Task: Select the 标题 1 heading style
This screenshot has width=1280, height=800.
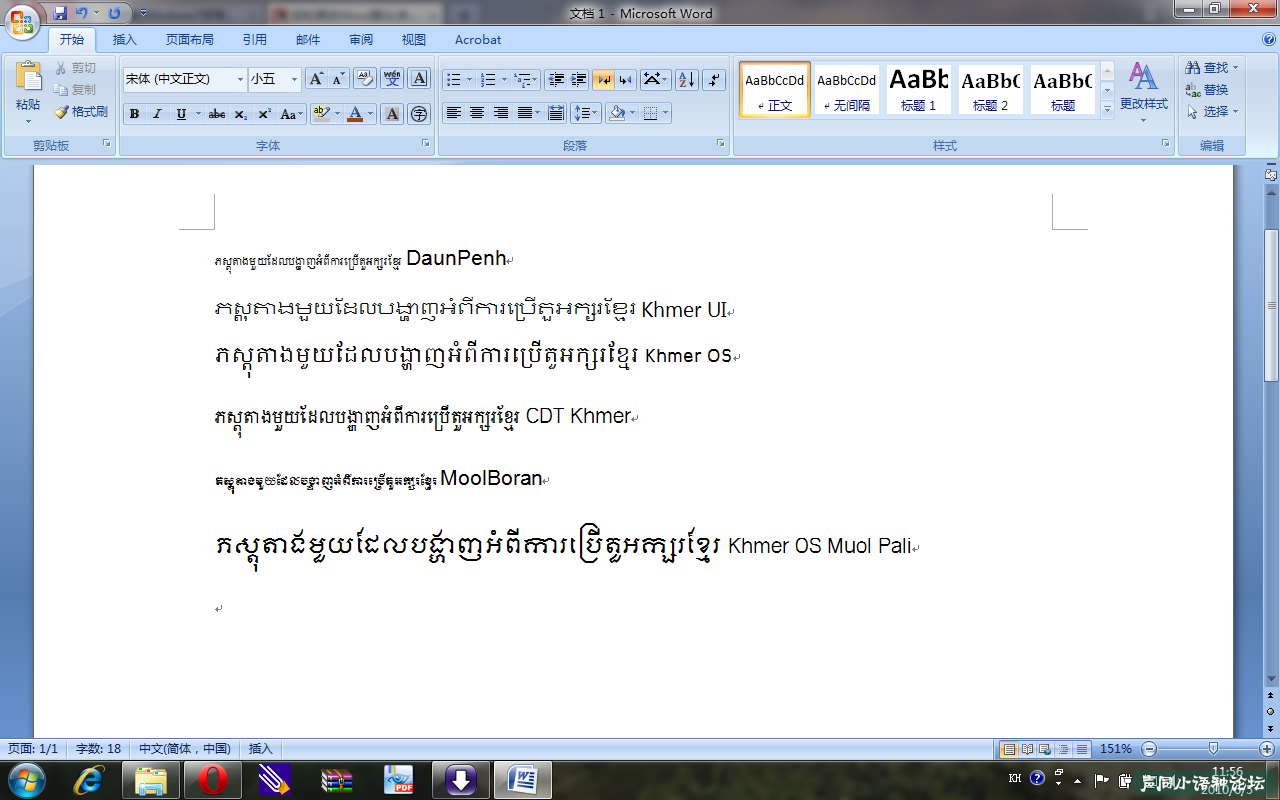Action: click(919, 89)
